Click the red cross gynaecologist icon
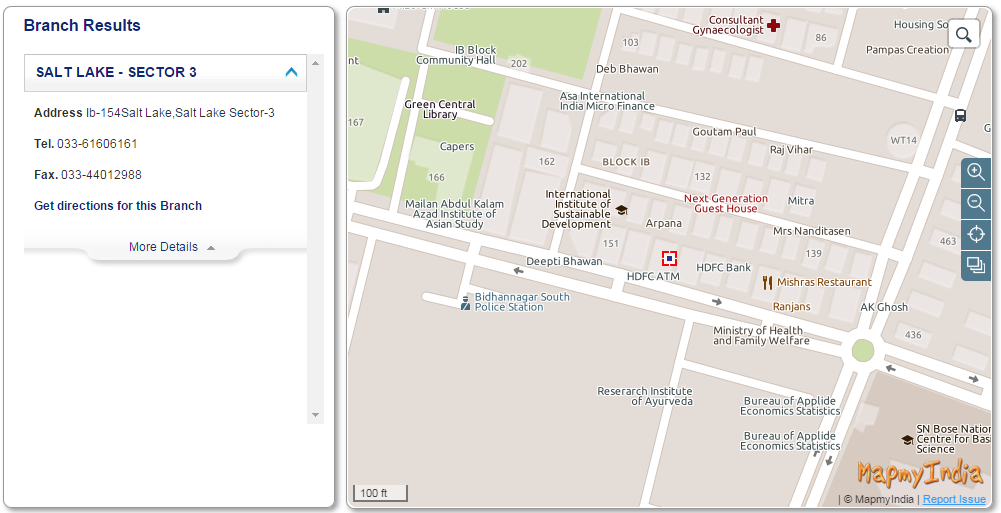This screenshot has width=1001, height=513. pyautogui.click(x=773, y=26)
